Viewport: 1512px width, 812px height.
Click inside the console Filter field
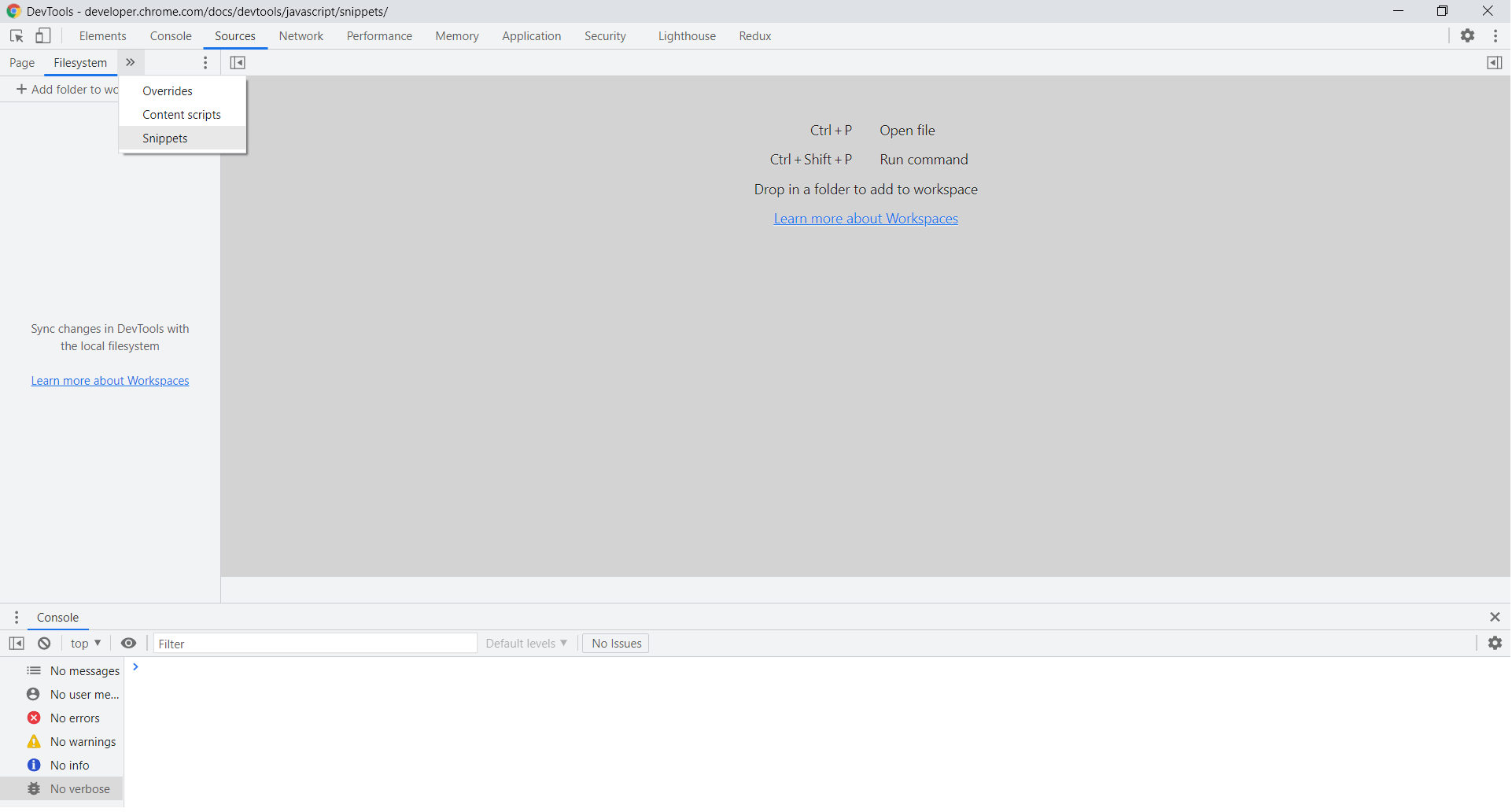click(315, 643)
